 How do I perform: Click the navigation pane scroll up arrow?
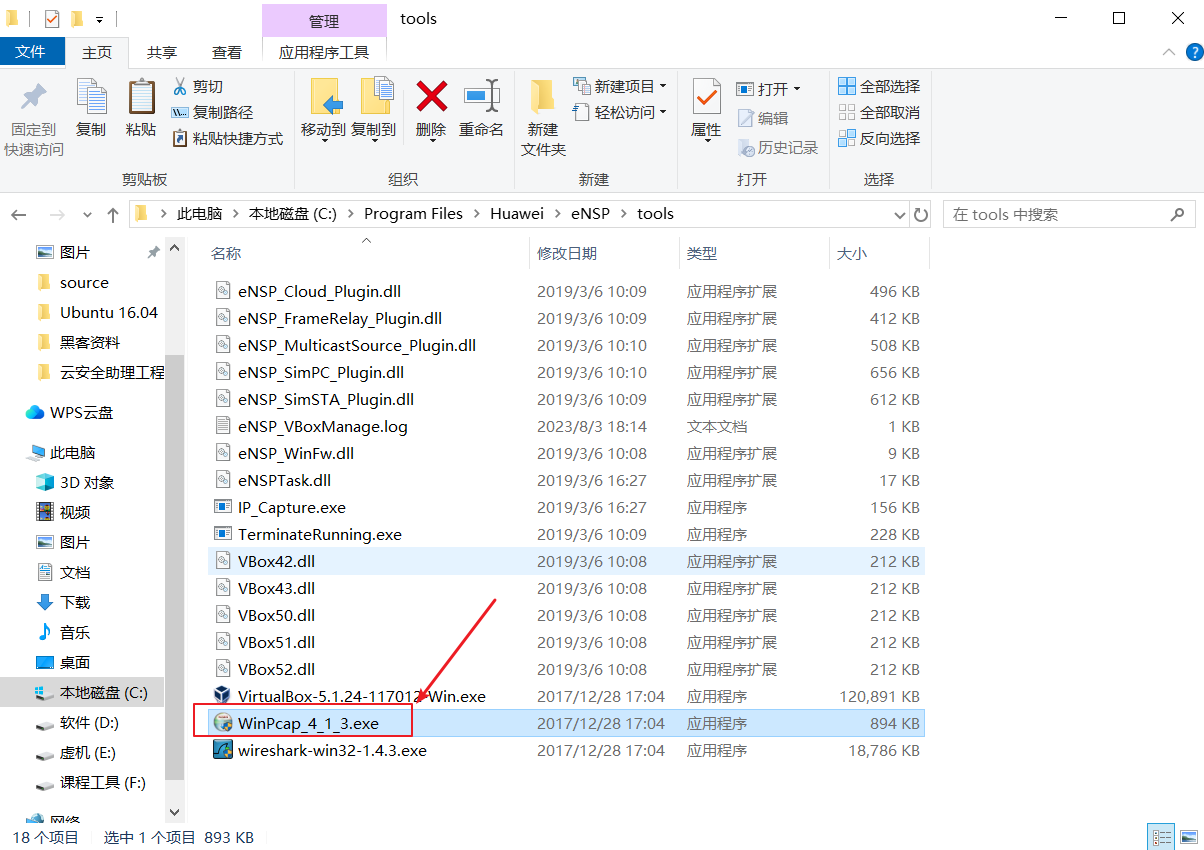(175, 248)
